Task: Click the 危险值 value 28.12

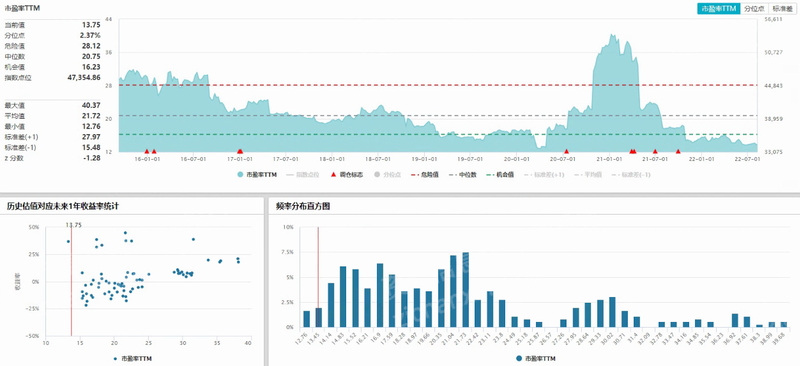Action: (91, 46)
